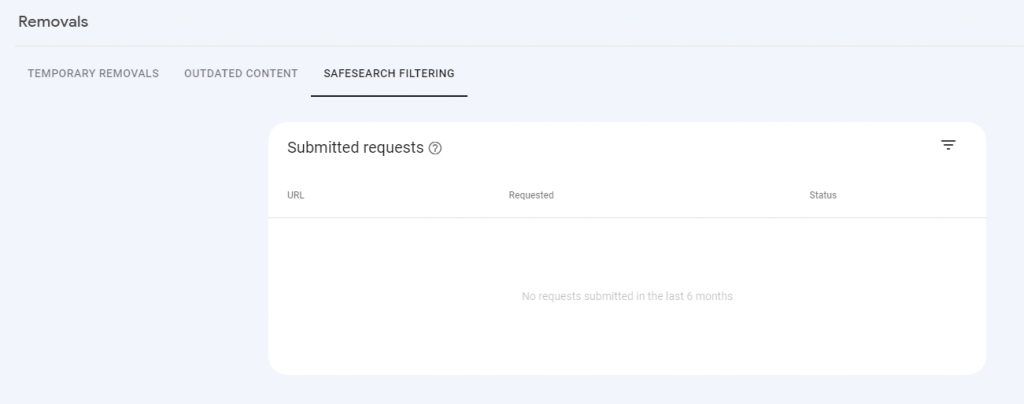Viewport: 1024px width, 404px height.
Task: Click the Status column header
Action: pyautogui.click(x=823, y=195)
